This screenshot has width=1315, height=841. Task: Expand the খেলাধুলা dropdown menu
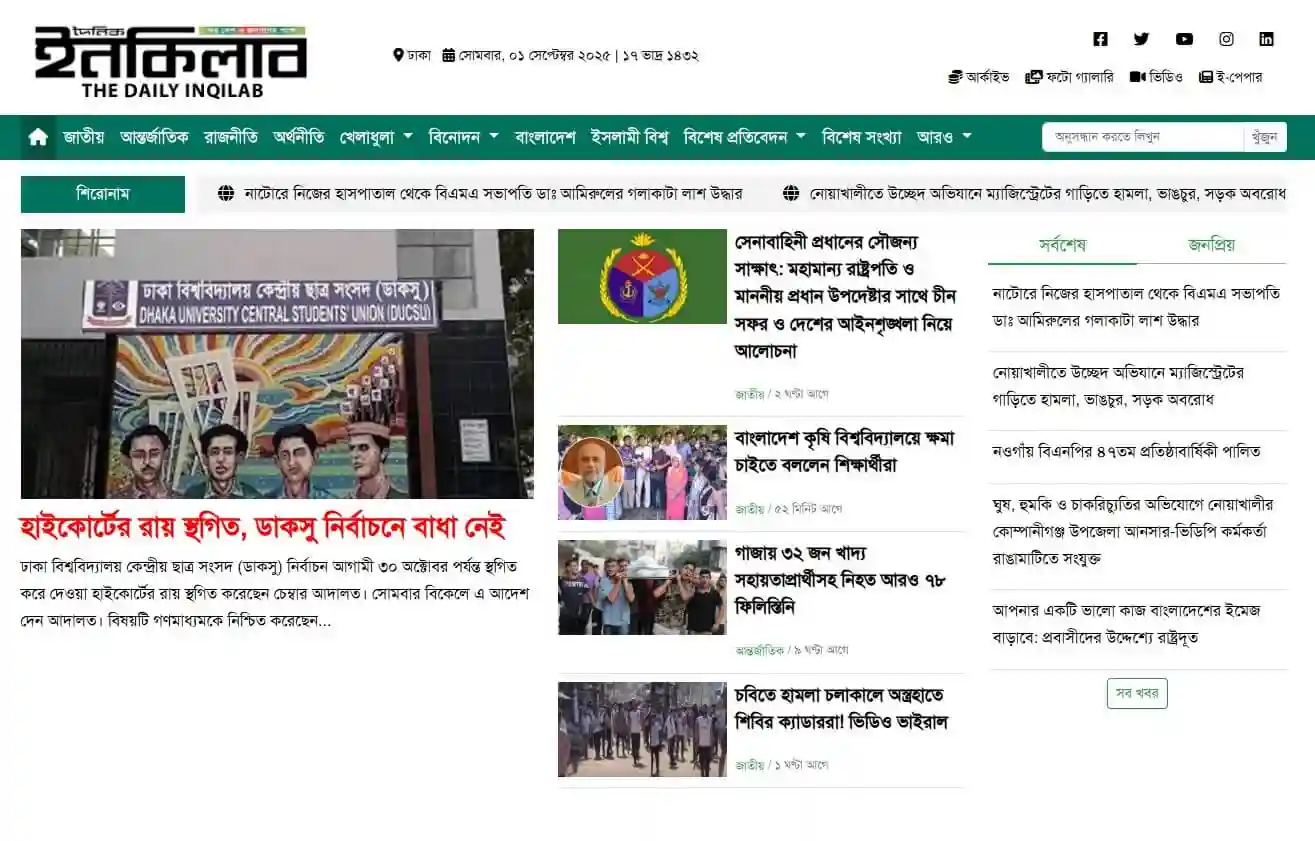tap(375, 137)
